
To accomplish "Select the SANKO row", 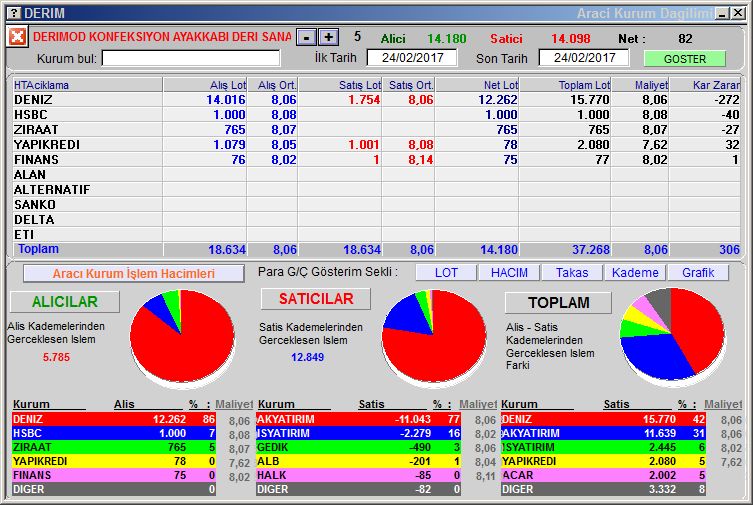I will tap(376, 204).
